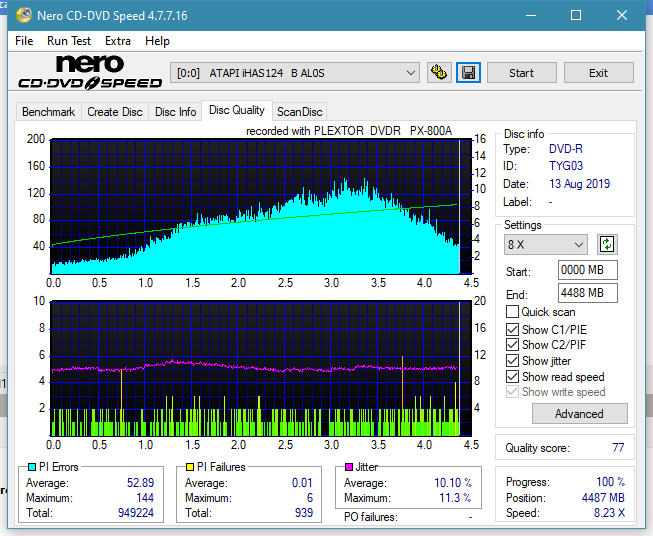This screenshot has width=653, height=536.
Task: Switch to the Benchmark tab
Action: click(49, 112)
